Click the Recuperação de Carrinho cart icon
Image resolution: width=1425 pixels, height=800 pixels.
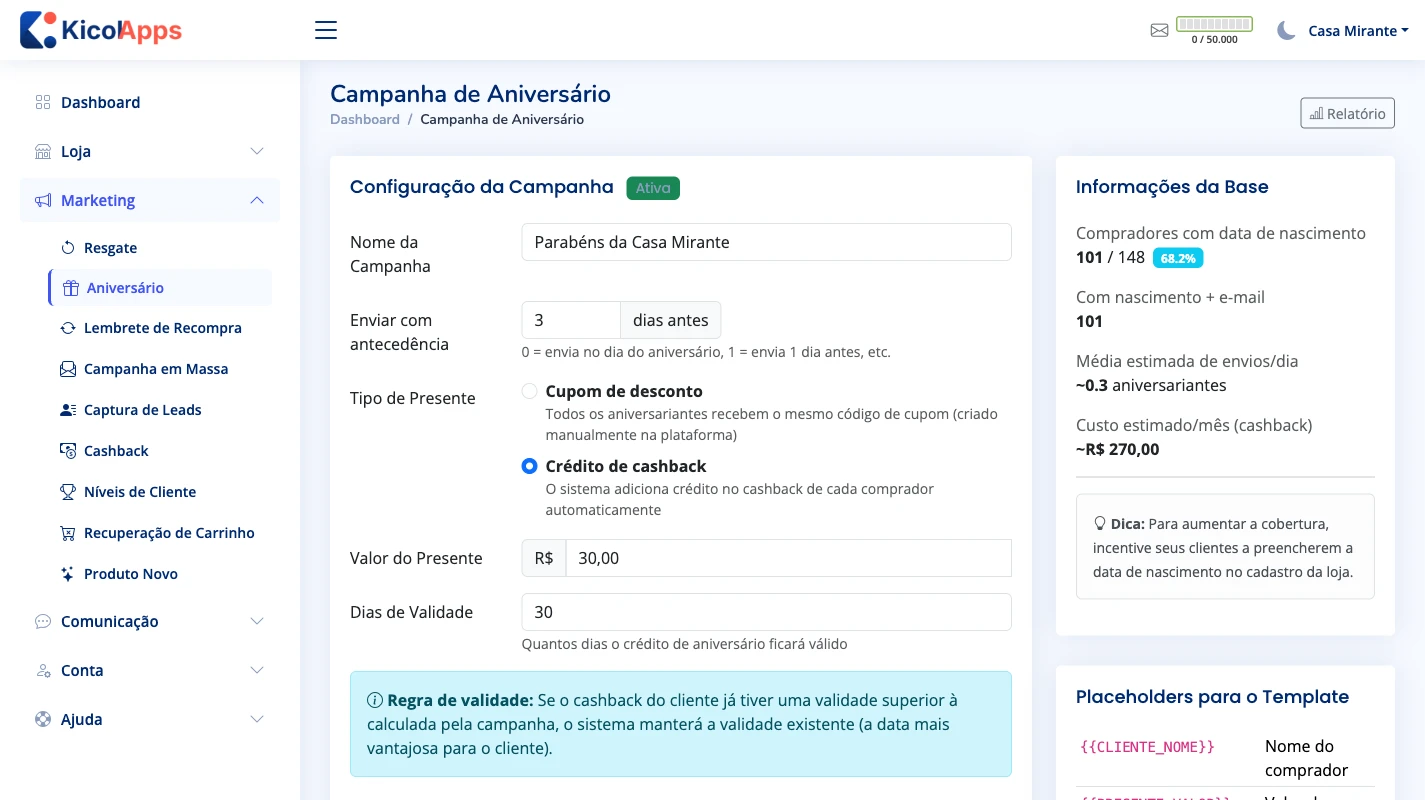coord(68,533)
